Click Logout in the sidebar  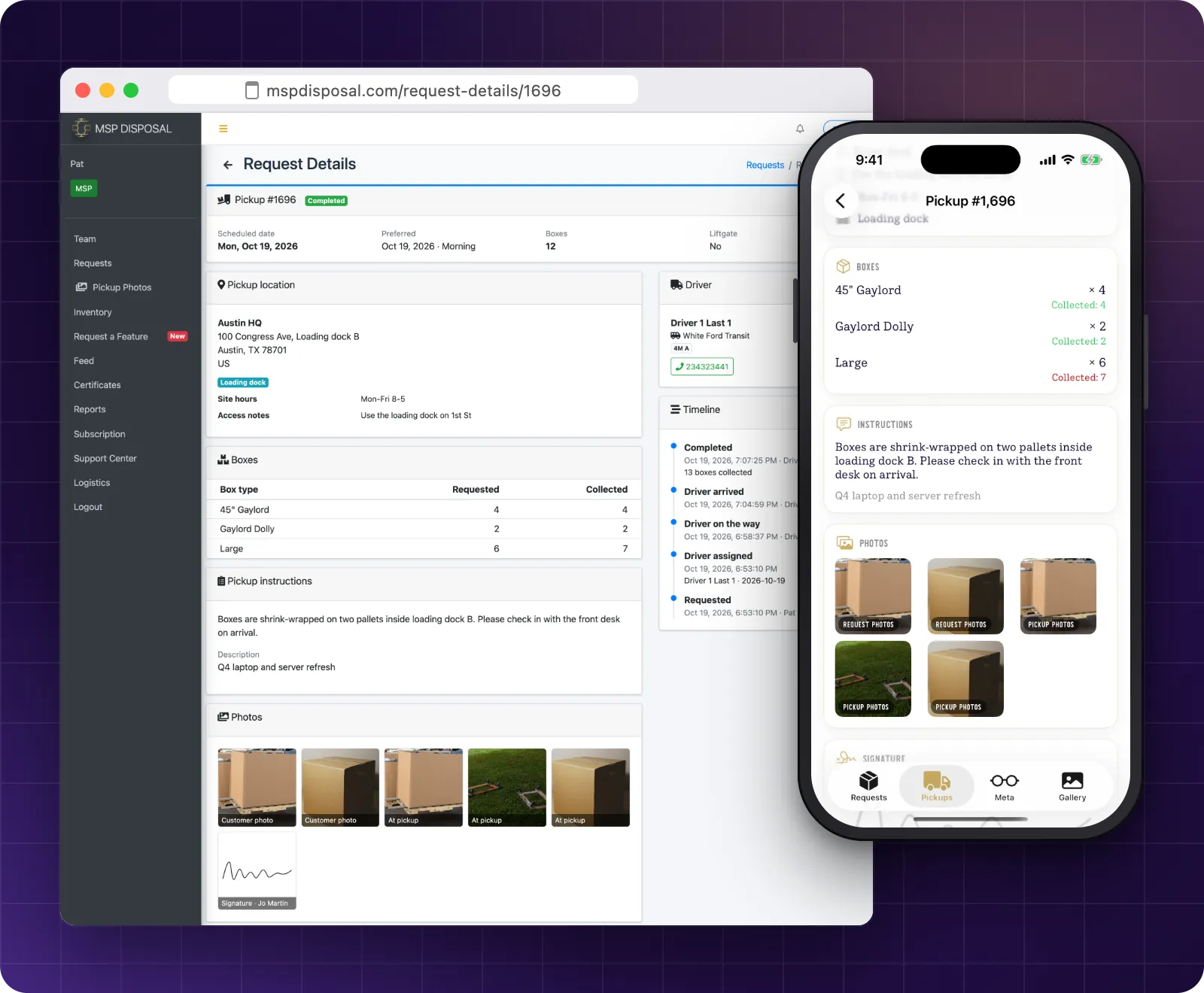click(x=88, y=507)
